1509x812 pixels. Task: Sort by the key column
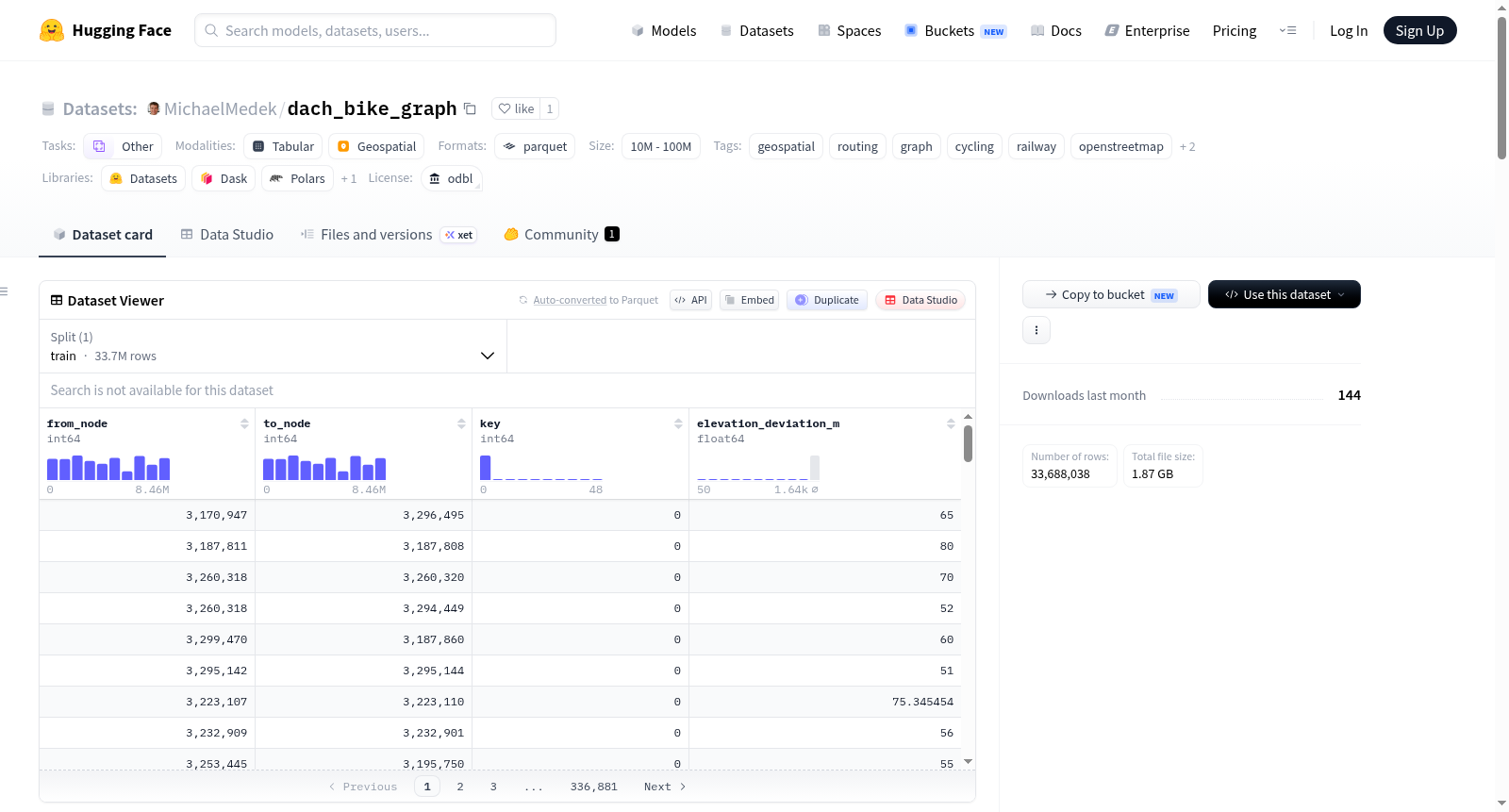pos(678,423)
